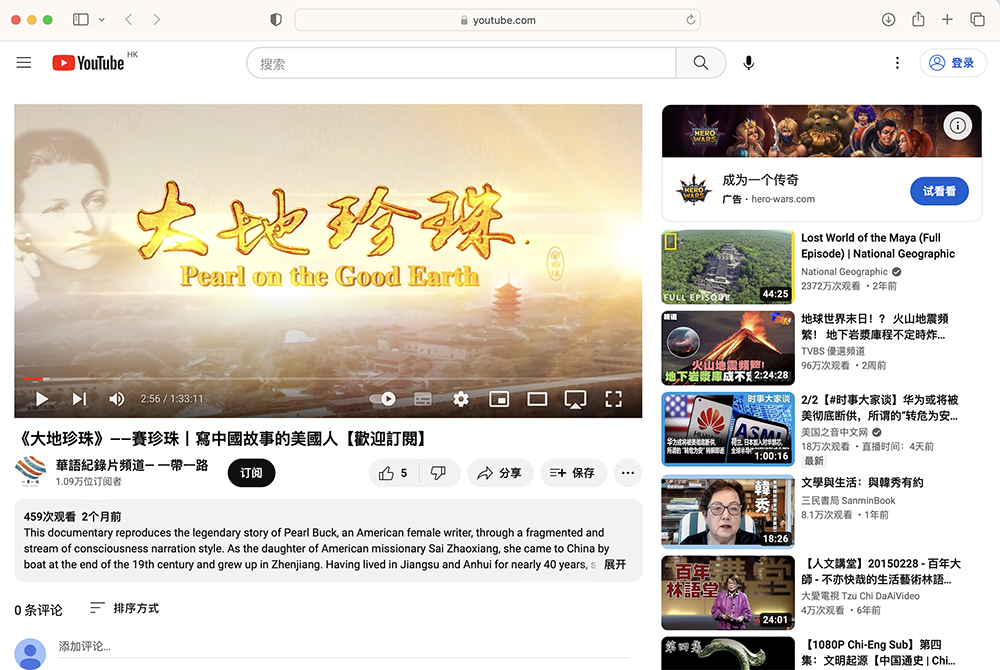The height and width of the screenshot is (670, 1000).
Task: Show Safari downloads
Action: tap(888, 20)
